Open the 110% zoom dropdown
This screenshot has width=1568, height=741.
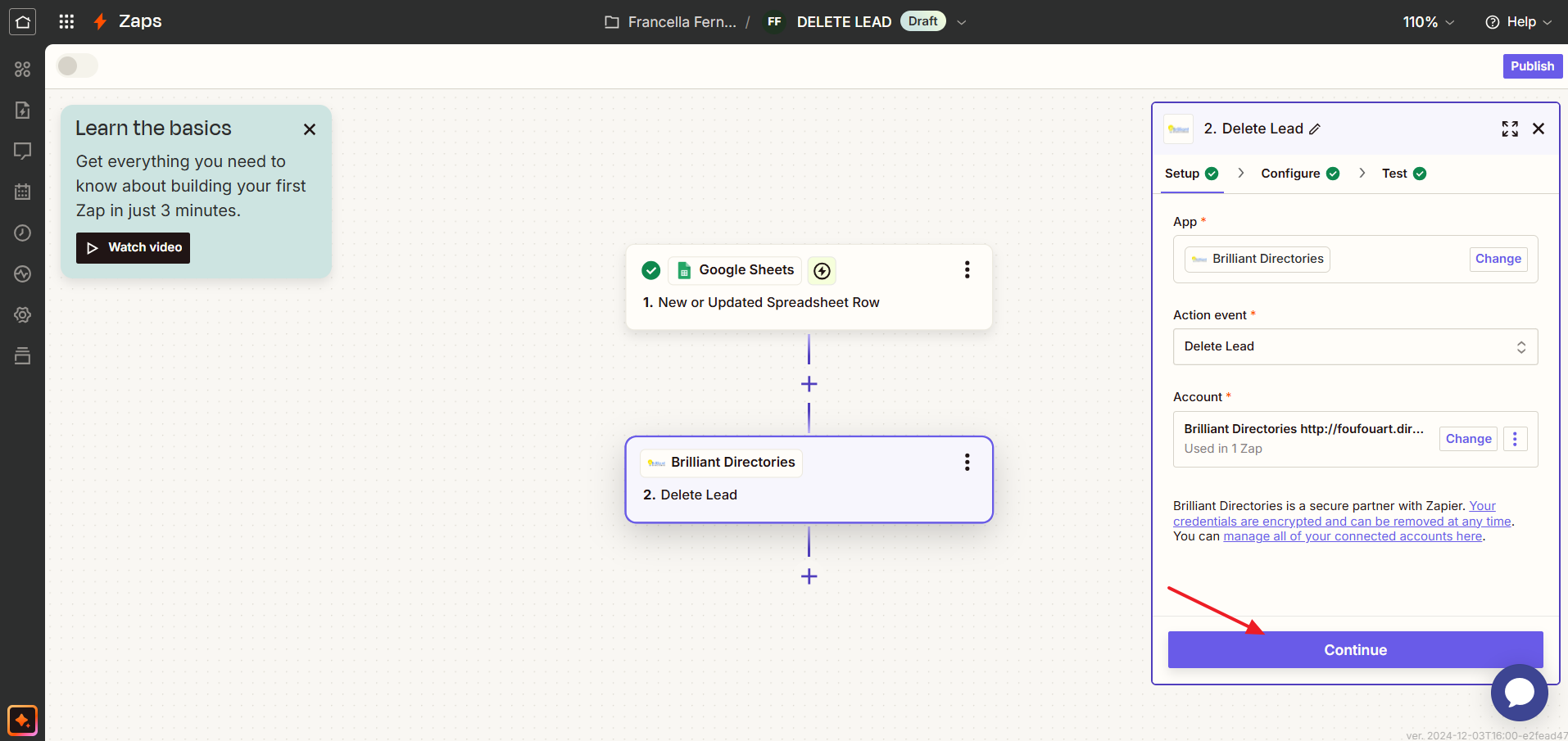pos(1428,22)
